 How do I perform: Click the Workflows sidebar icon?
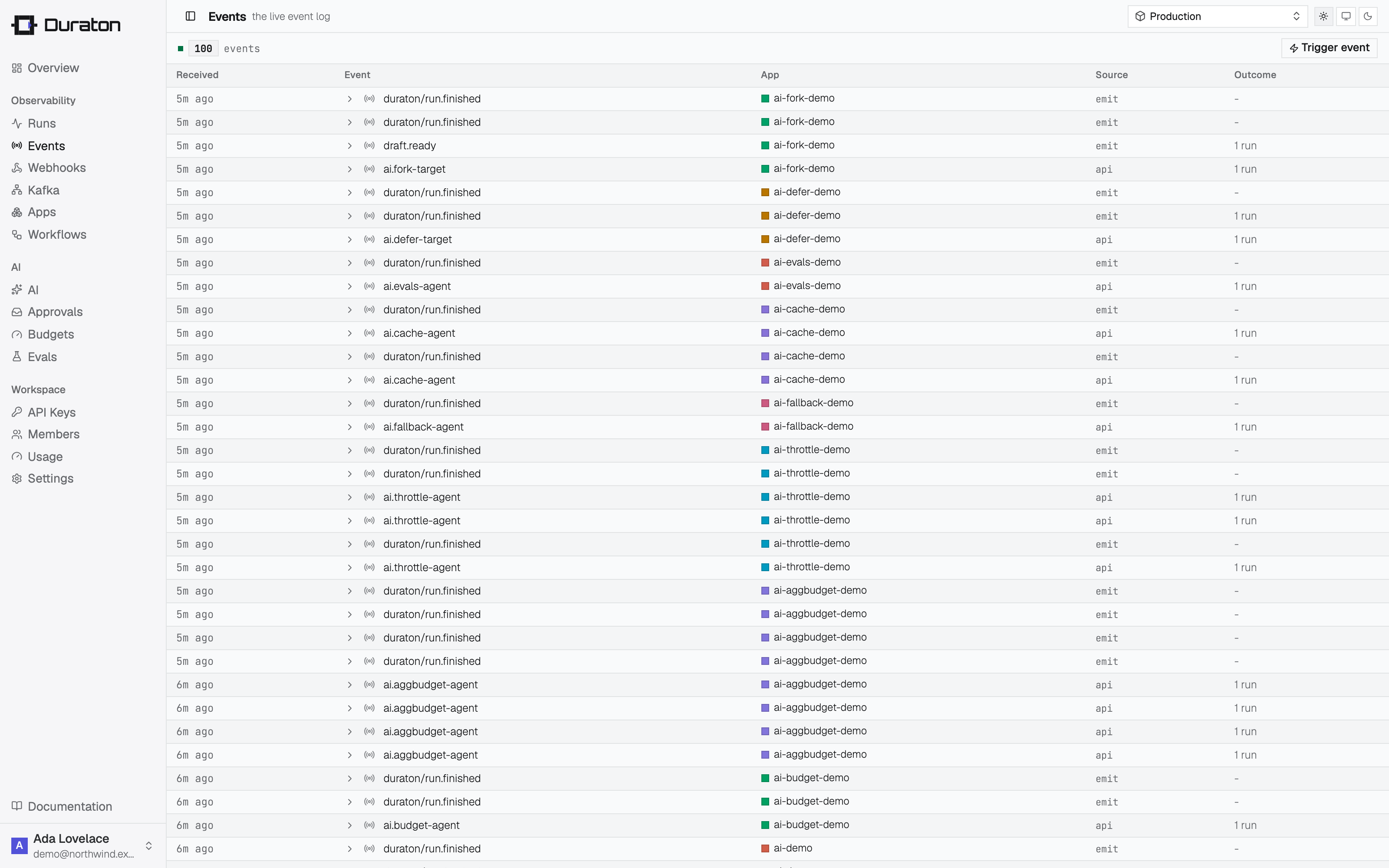16,234
